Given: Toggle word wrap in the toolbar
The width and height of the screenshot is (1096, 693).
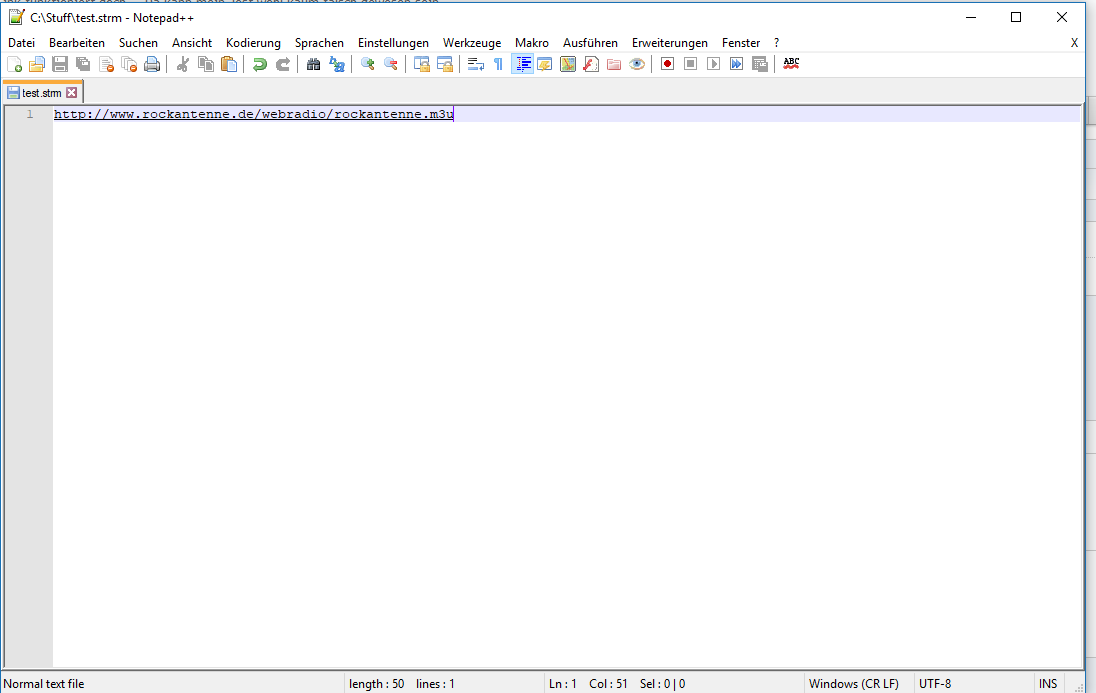Looking at the screenshot, I should 475,64.
